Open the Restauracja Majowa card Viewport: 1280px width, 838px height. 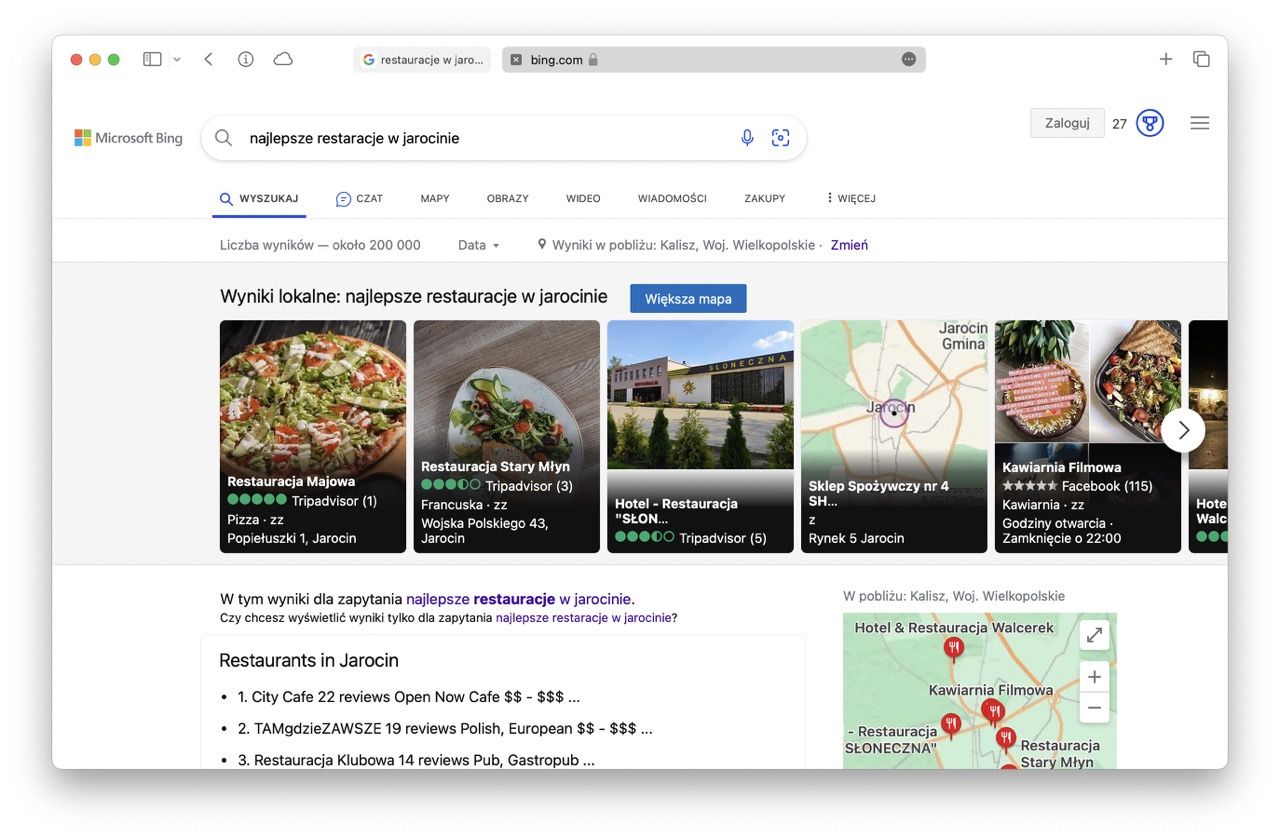(313, 436)
